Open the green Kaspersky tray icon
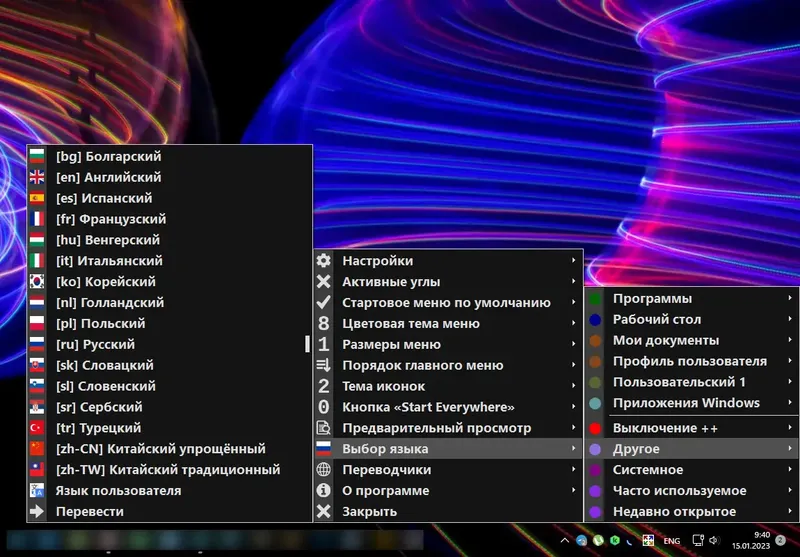 (615, 541)
